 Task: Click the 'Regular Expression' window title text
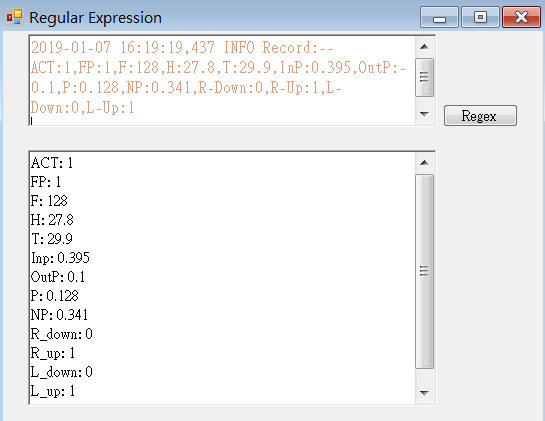[x=95, y=18]
